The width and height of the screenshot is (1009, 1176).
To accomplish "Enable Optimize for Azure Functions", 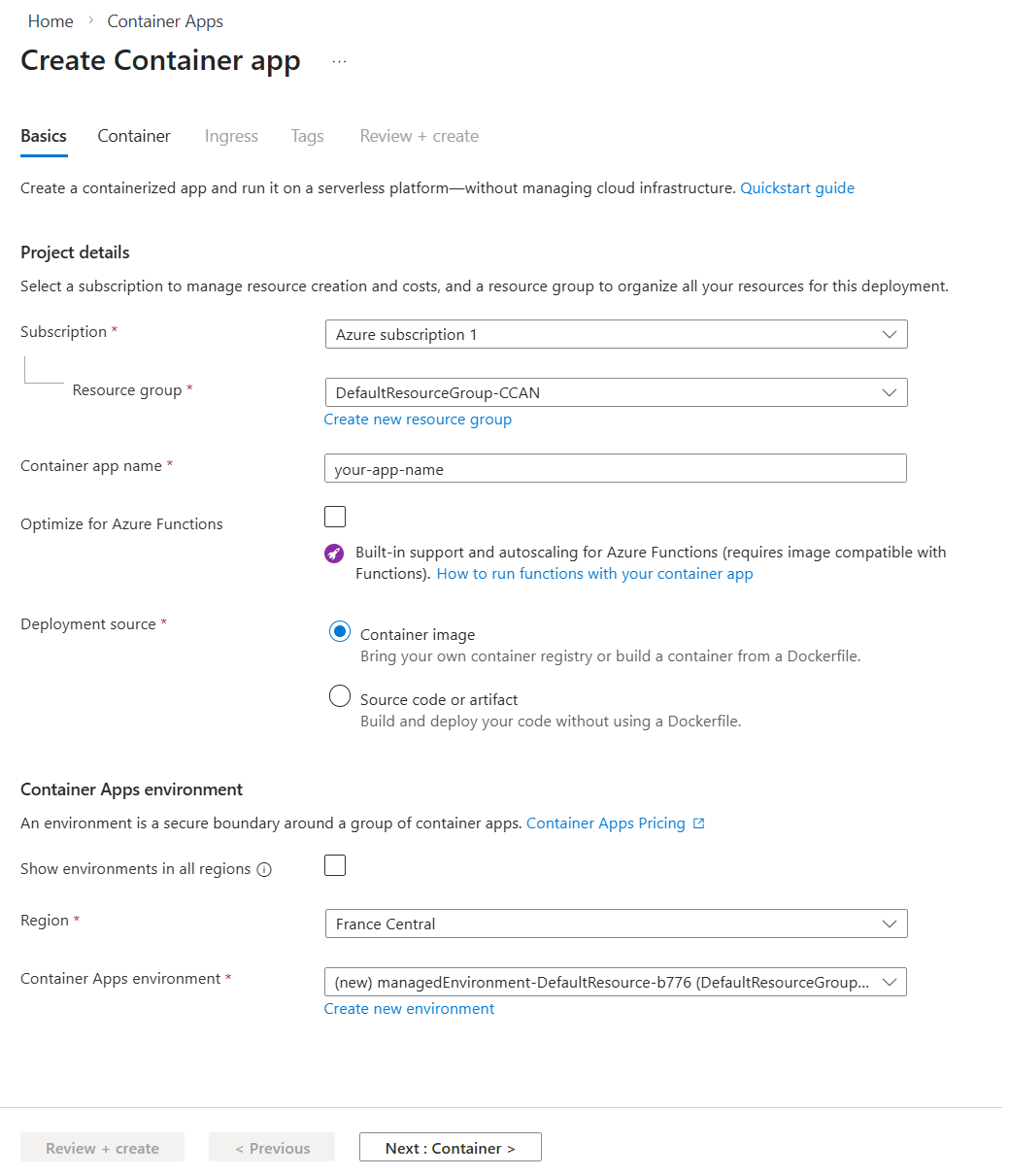I will [334, 516].
